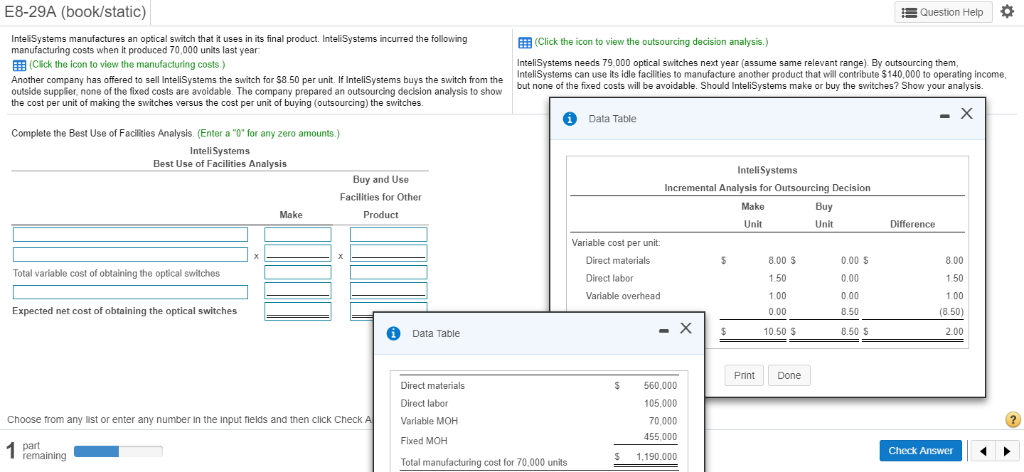Click the 'Variable overhead' row label
The image size is (1024, 472).
pos(622,296)
